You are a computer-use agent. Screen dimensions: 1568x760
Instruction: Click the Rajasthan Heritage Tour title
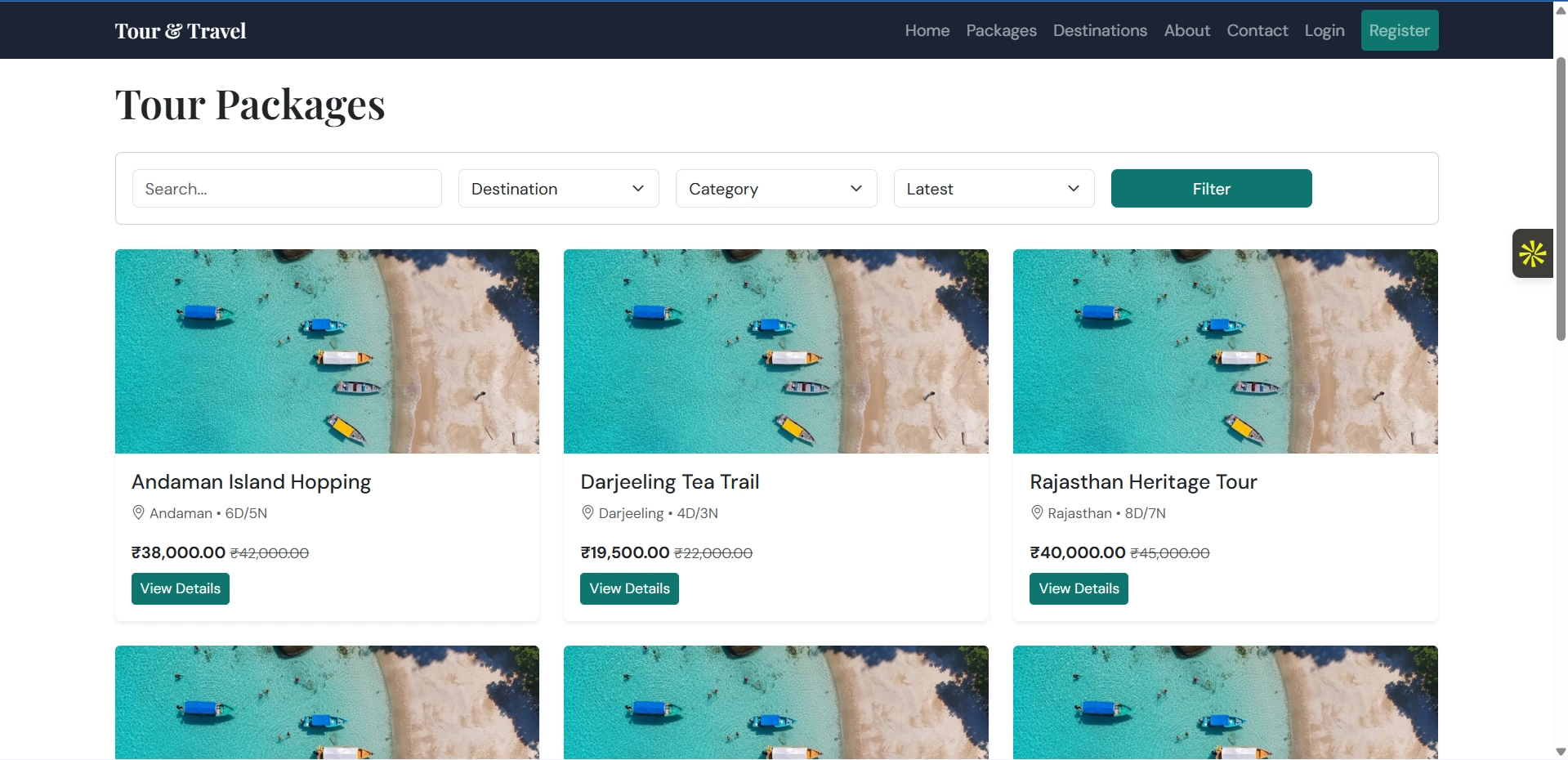[x=1144, y=482]
